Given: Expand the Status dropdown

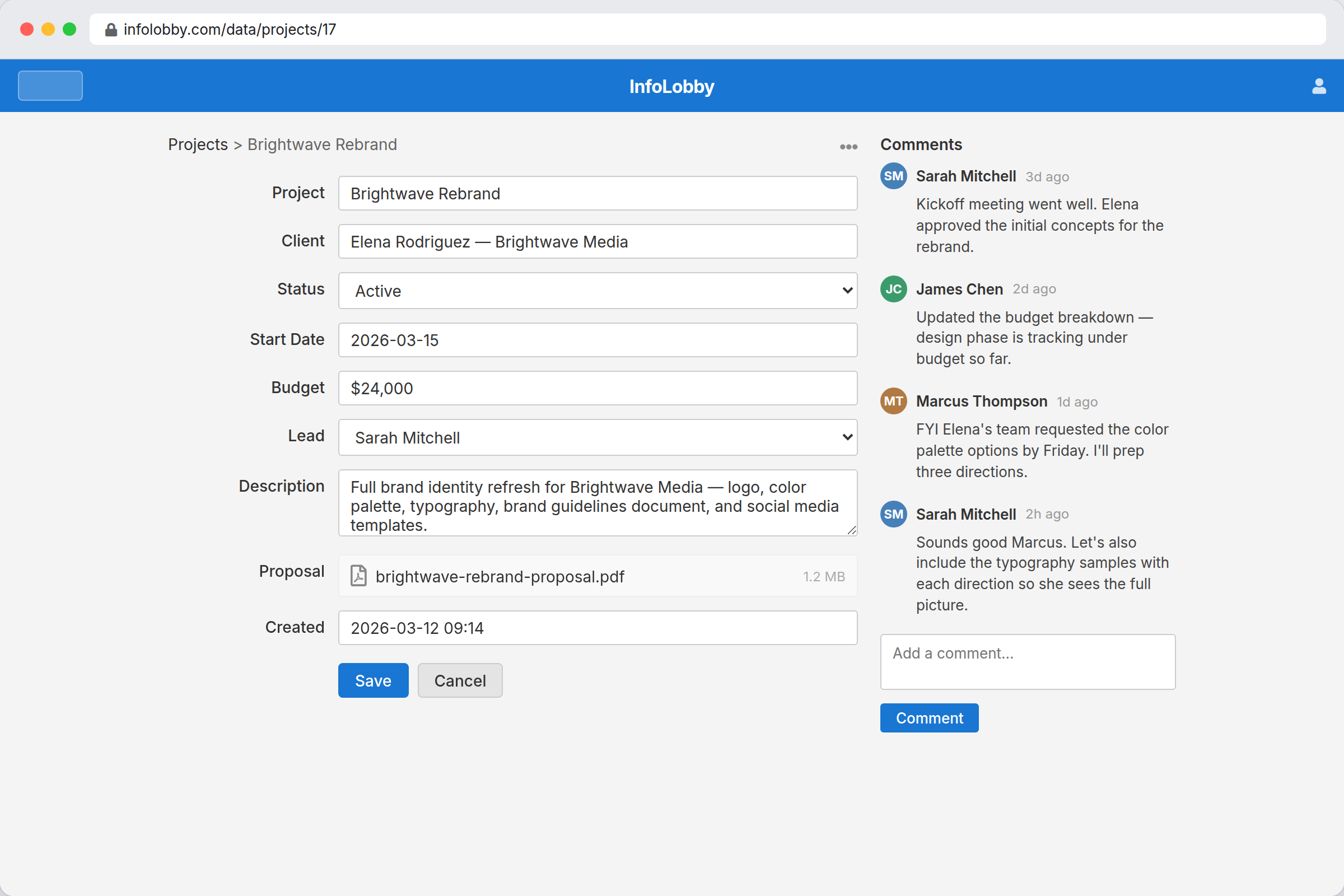Looking at the screenshot, I should point(597,291).
